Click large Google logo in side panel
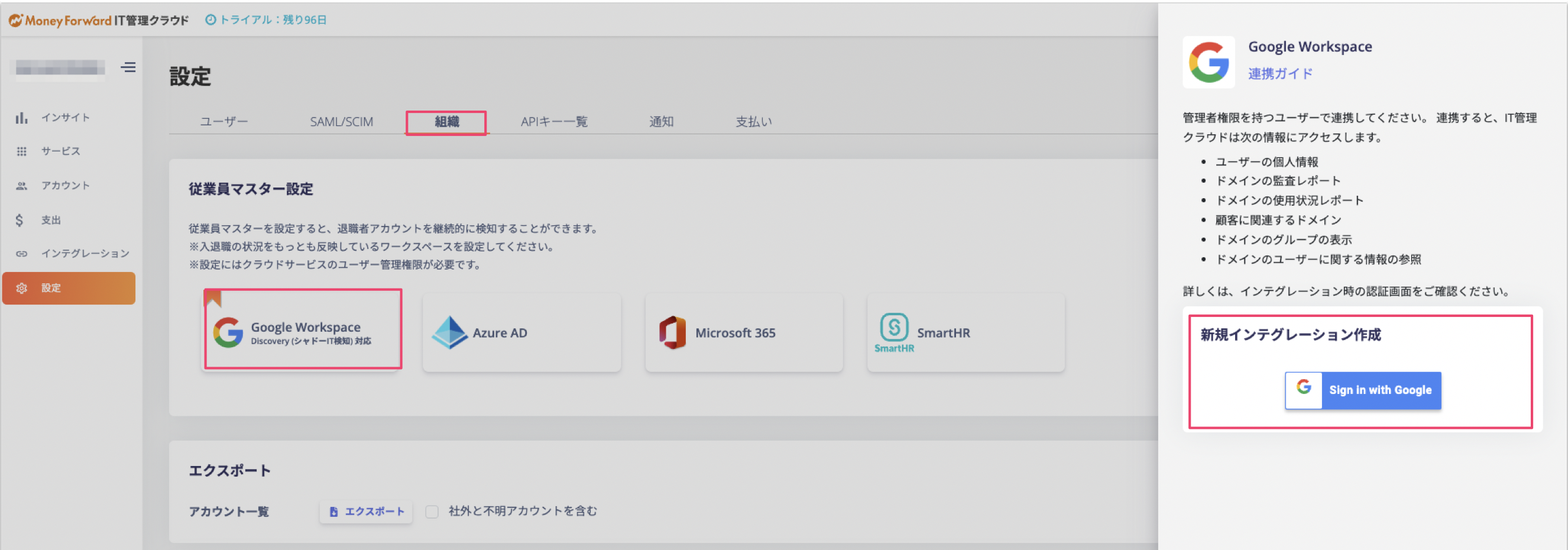 click(x=1209, y=62)
